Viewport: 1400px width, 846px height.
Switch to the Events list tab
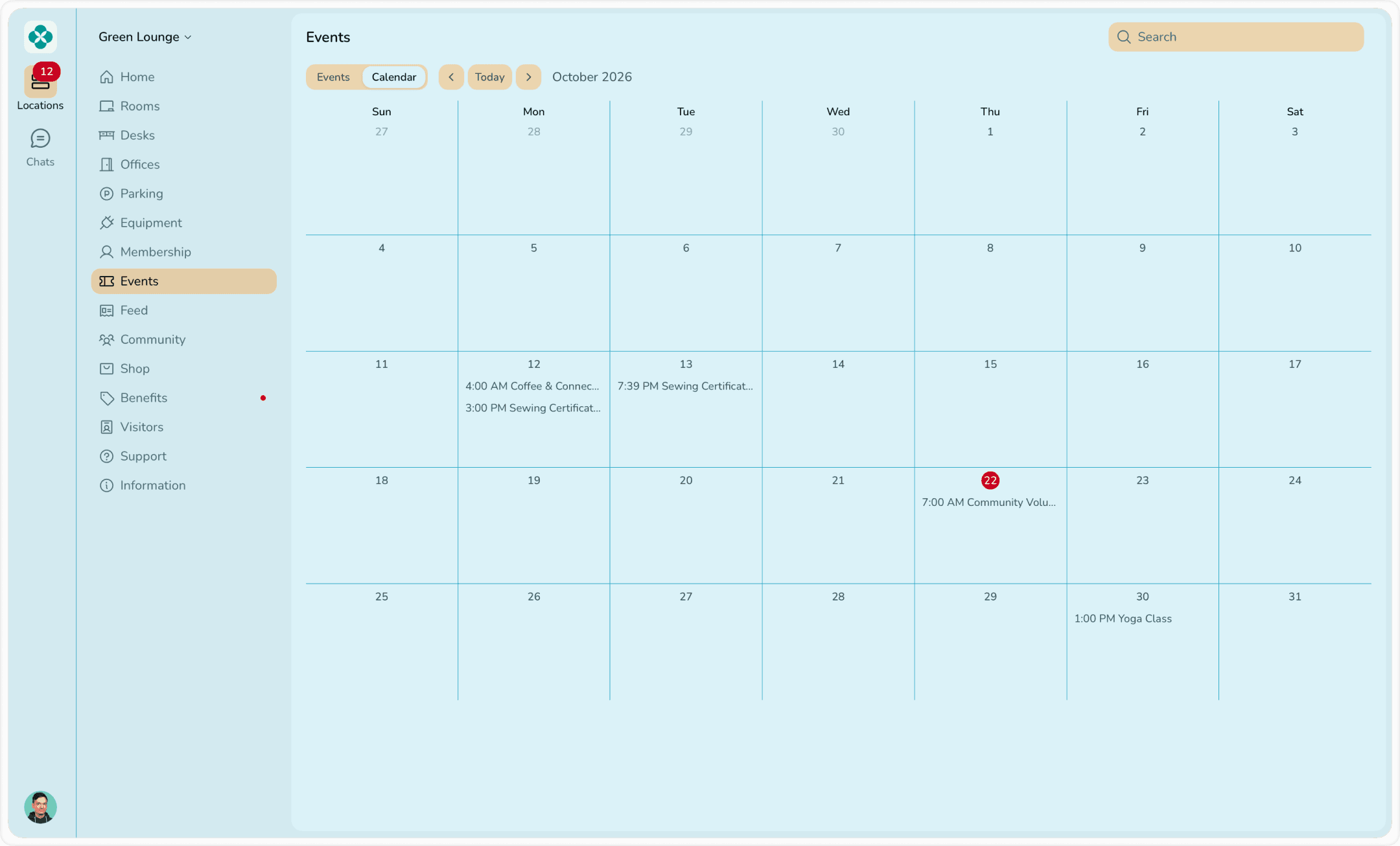pyautogui.click(x=333, y=77)
